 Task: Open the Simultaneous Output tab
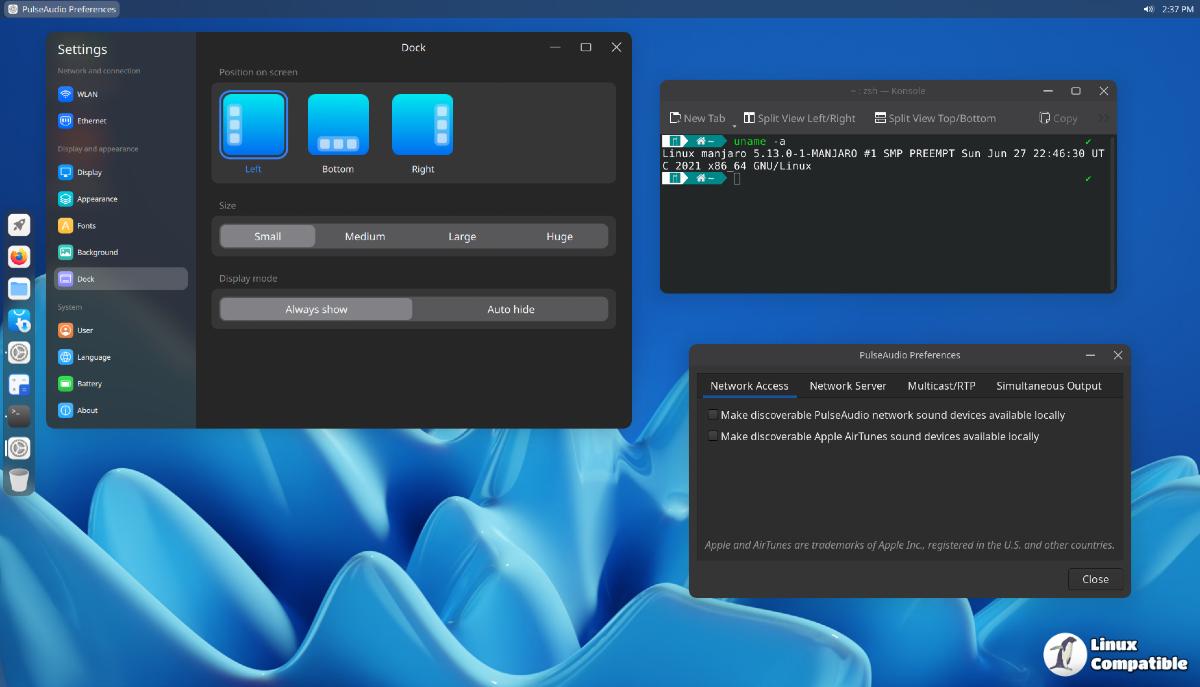click(x=1048, y=386)
